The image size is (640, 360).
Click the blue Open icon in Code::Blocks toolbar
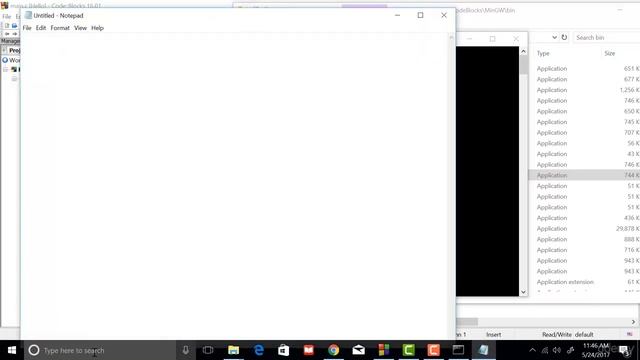(15, 25)
